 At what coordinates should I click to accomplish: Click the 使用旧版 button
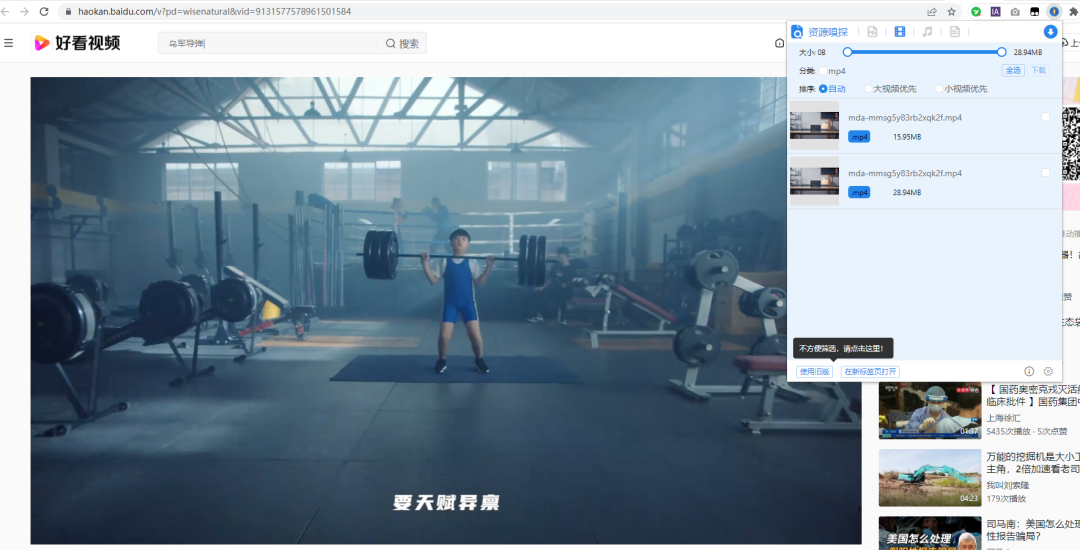coord(814,371)
